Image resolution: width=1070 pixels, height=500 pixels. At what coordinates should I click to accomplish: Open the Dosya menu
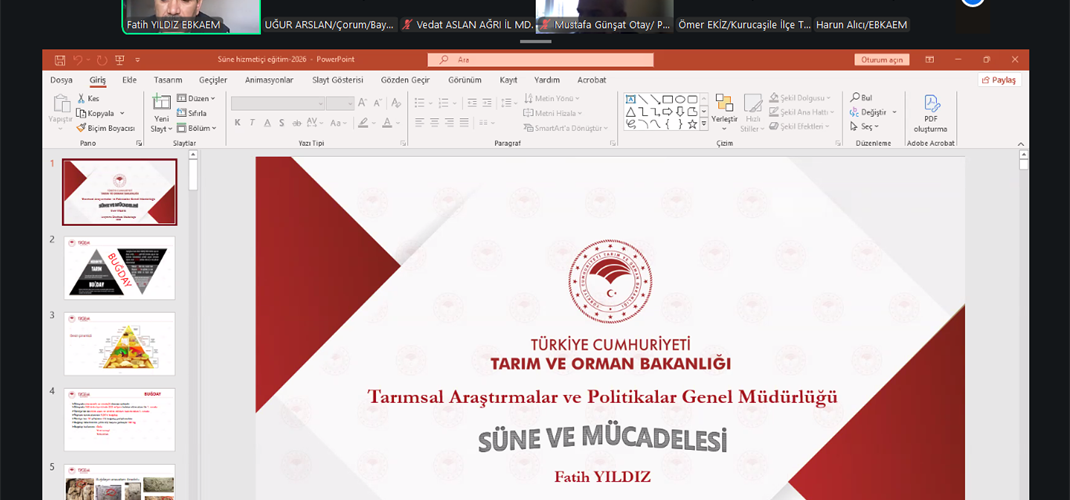point(61,80)
